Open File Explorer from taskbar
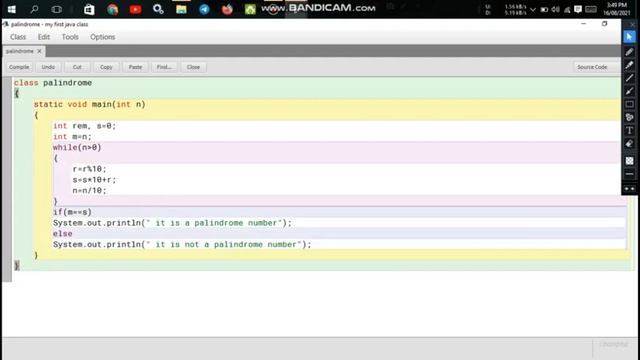This screenshot has width=640, height=360. click(x=181, y=9)
